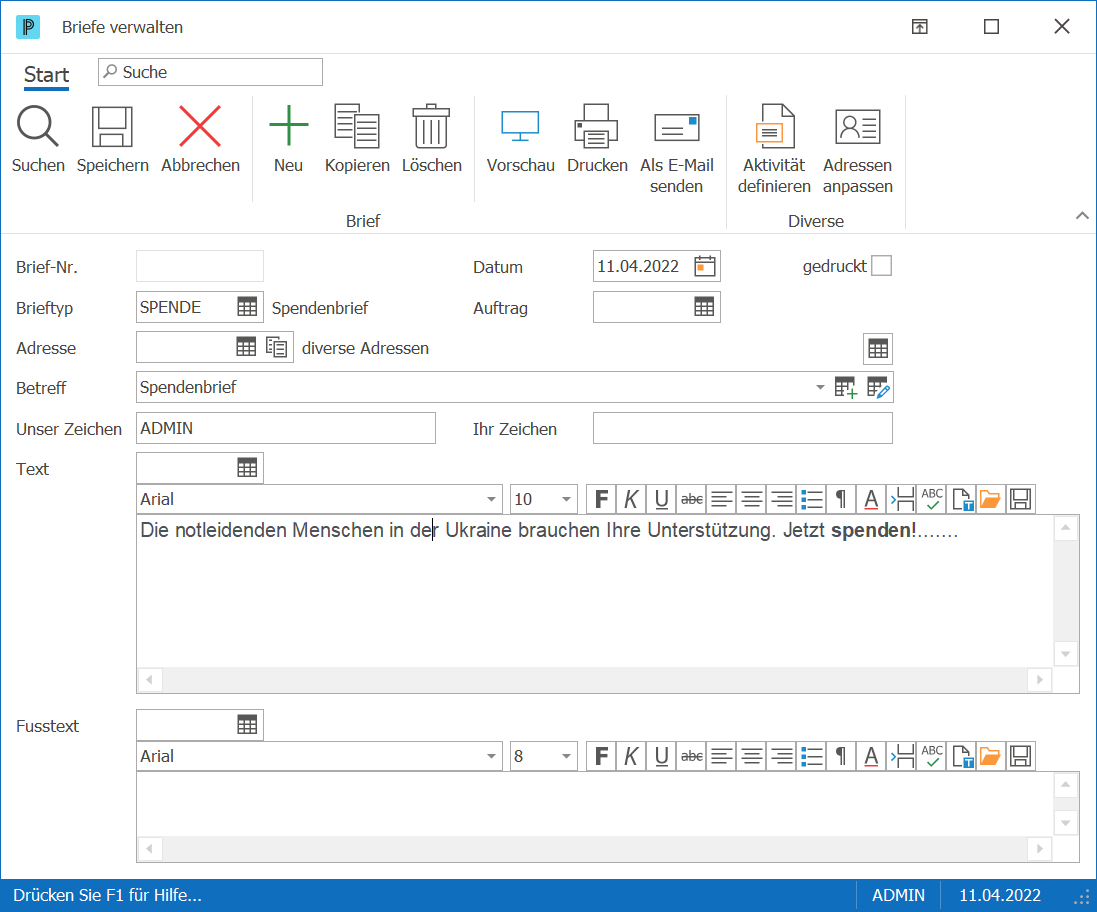Insert text document in Text editor toolbar
The width and height of the screenshot is (1097, 912).
coord(962,499)
